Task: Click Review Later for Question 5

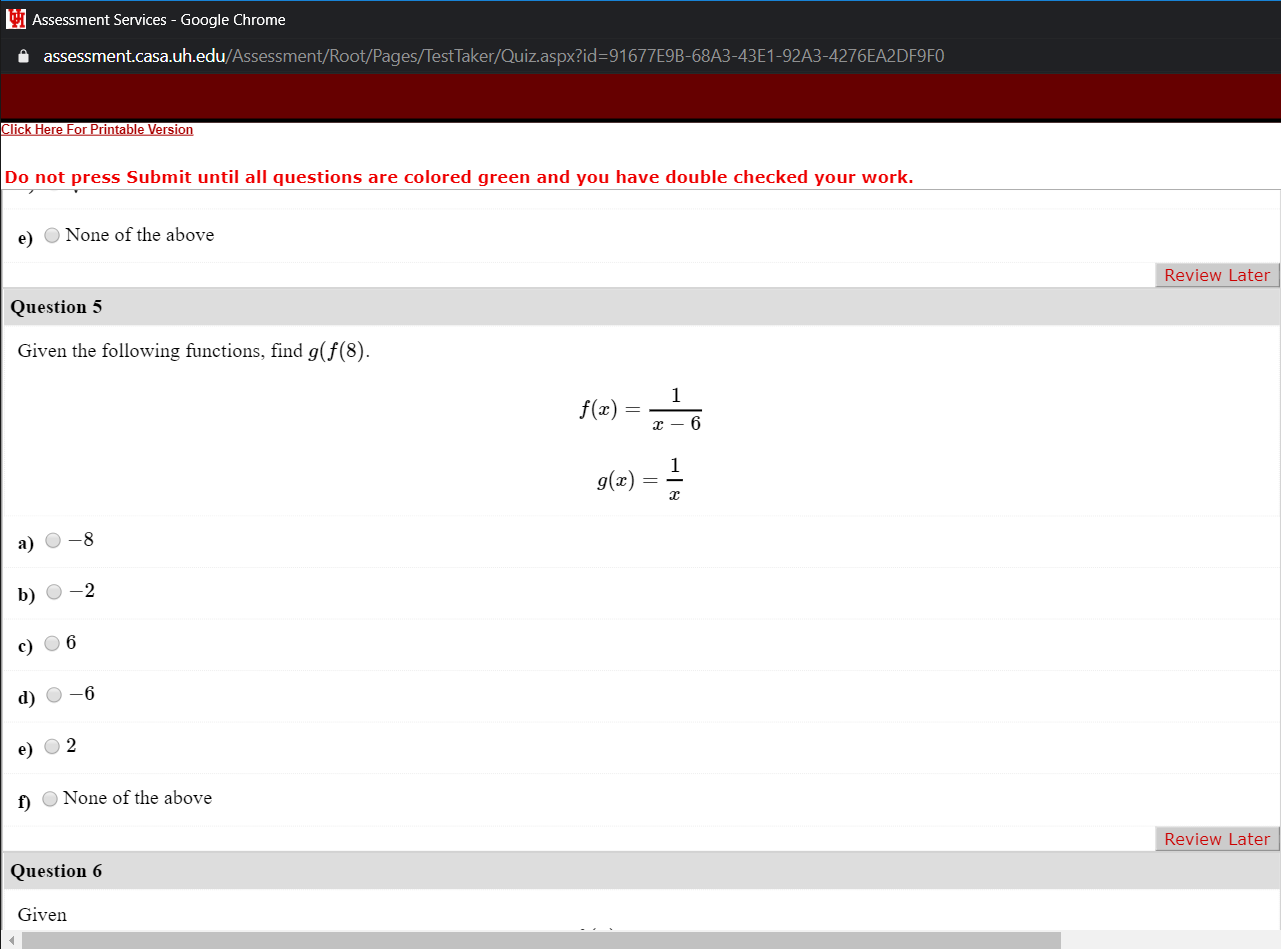Action: tap(1216, 838)
